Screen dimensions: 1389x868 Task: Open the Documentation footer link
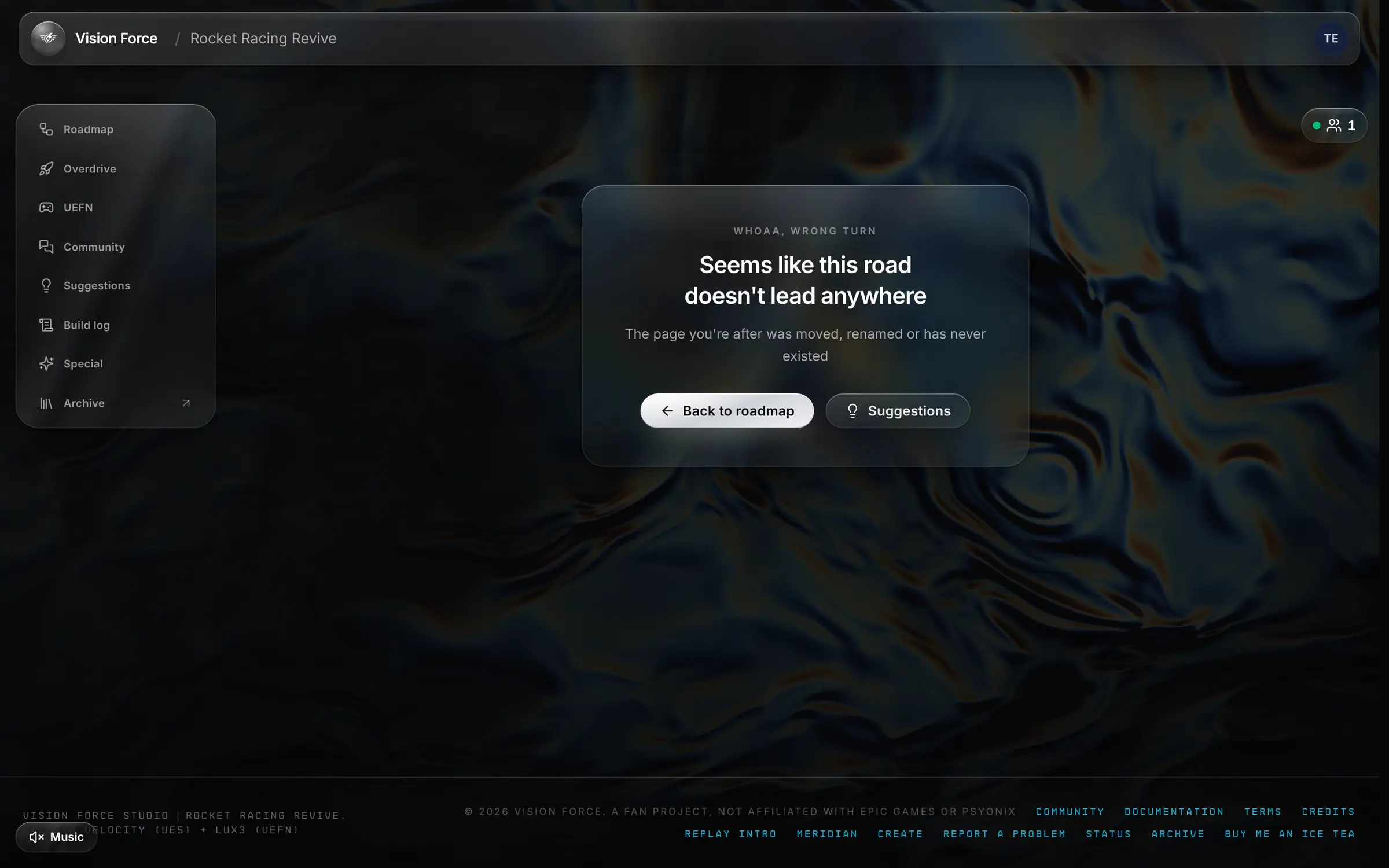pyautogui.click(x=1174, y=811)
